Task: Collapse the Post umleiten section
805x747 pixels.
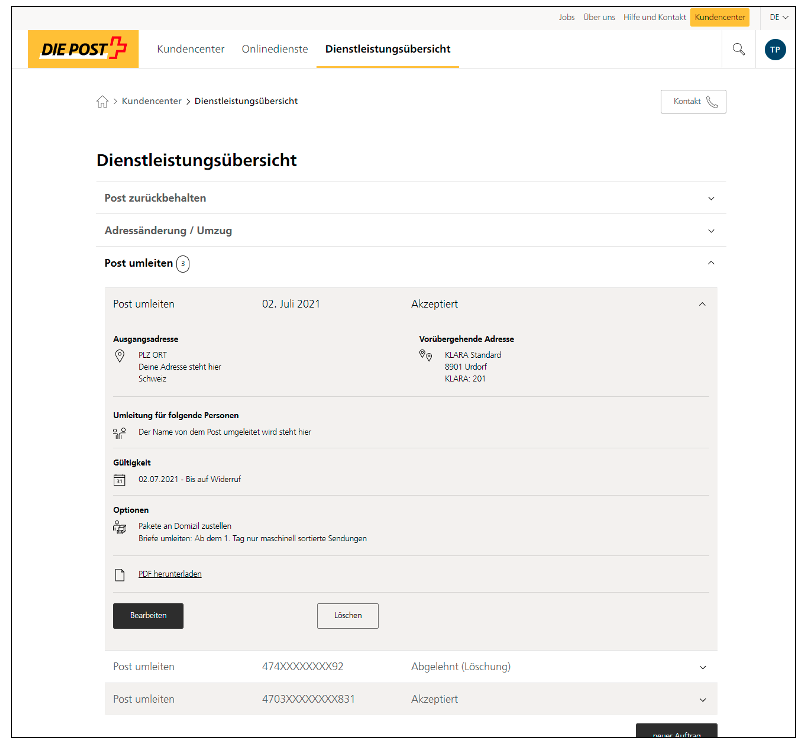Action: [x=710, y=263]
